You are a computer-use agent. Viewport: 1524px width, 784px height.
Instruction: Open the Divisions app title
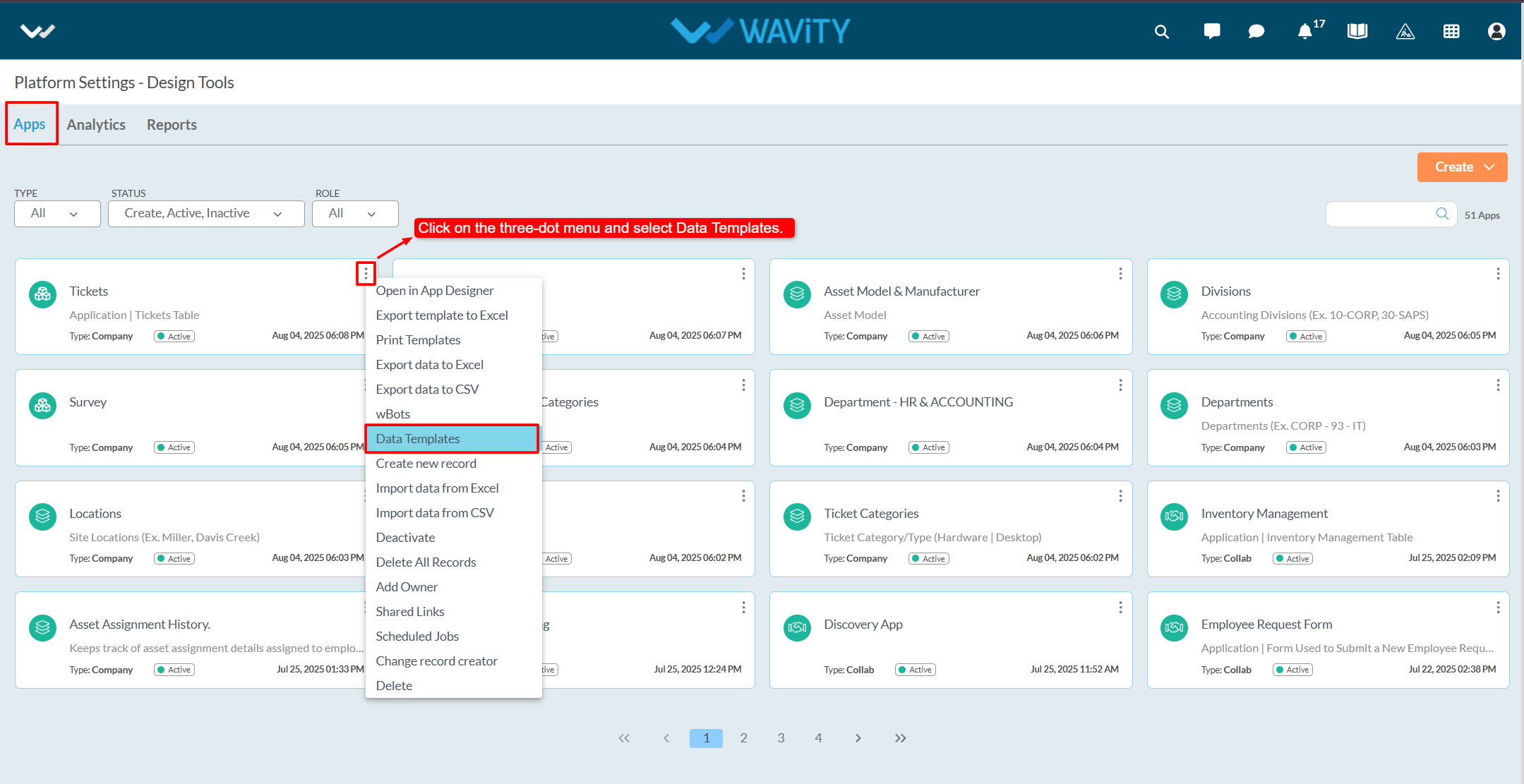pos(1225,291)
